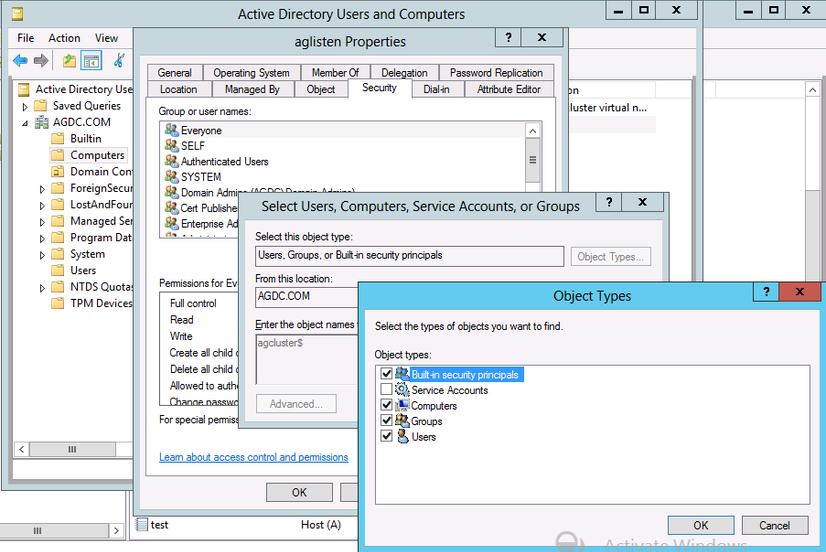Click the Cut scissors toolbar icon
This screenshot has width=826, height=552.
(x=120, y=60)
